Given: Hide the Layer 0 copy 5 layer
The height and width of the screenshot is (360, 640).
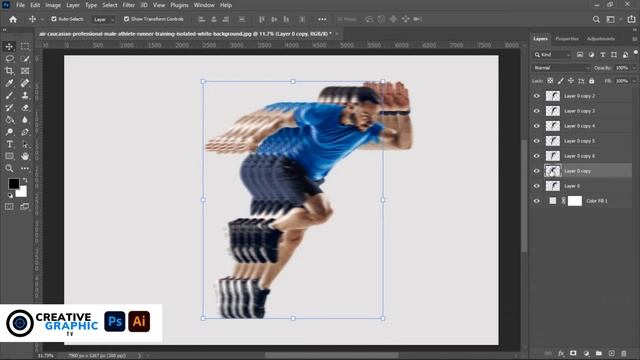Looking at the screenshot, I should (536, 141).
